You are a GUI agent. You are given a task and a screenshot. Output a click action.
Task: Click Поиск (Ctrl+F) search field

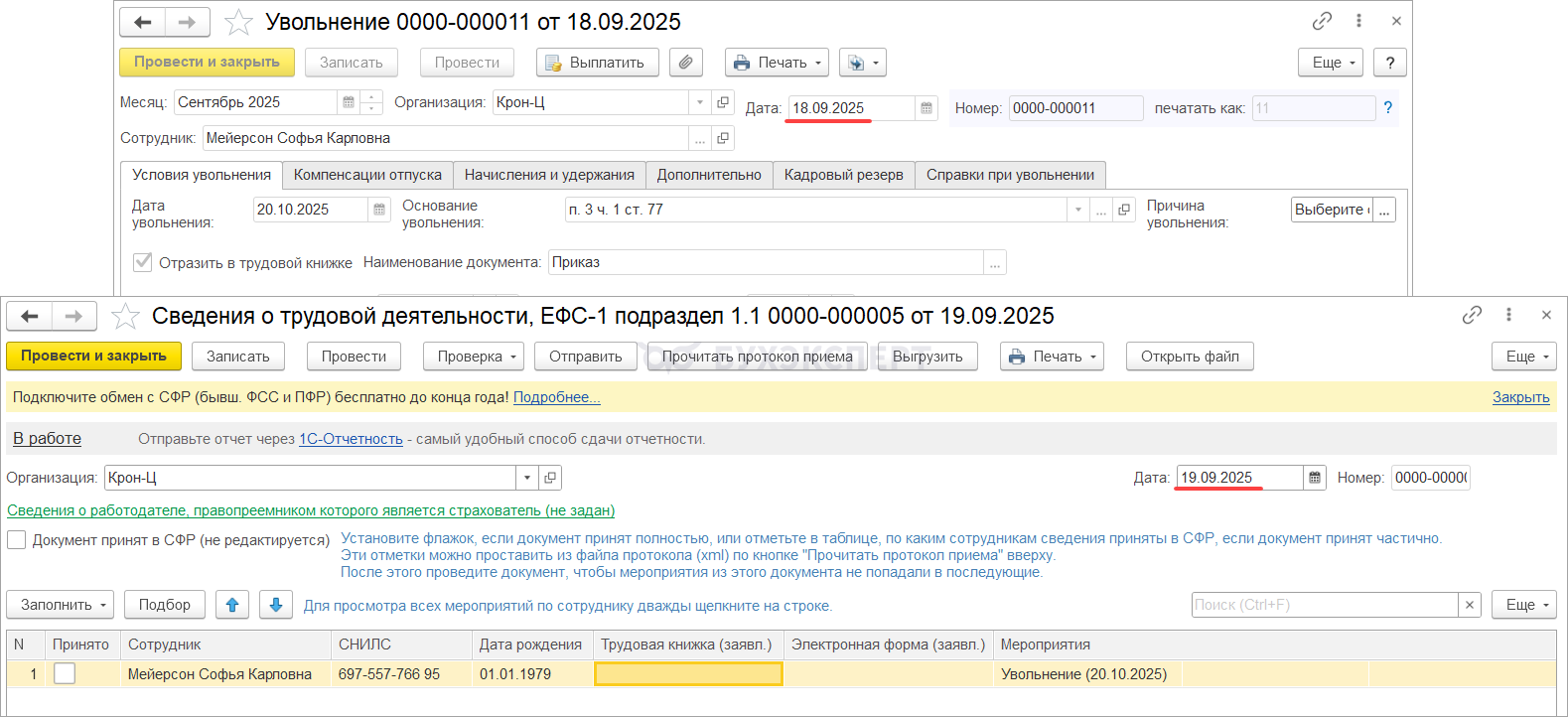(x=1325, y=605)
